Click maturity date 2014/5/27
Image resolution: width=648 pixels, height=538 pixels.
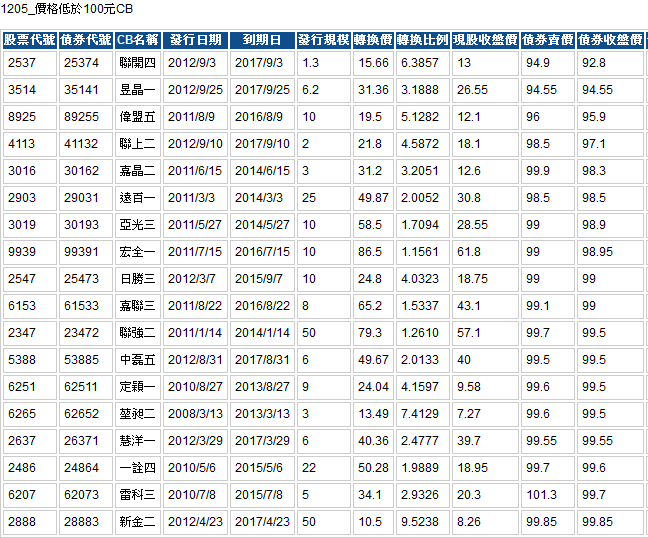coord(262,225)
